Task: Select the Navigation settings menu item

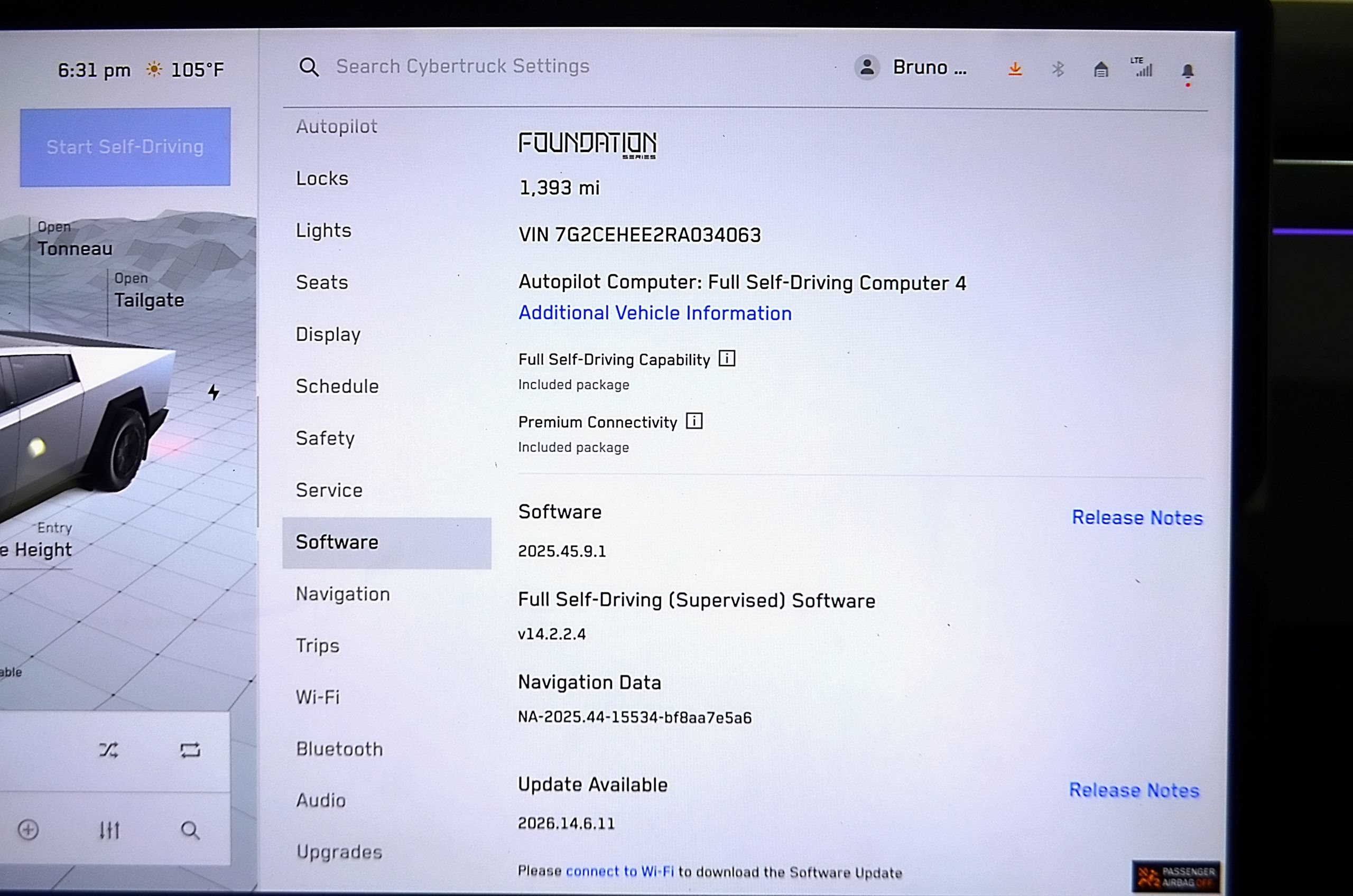Action: pos(343,594)
